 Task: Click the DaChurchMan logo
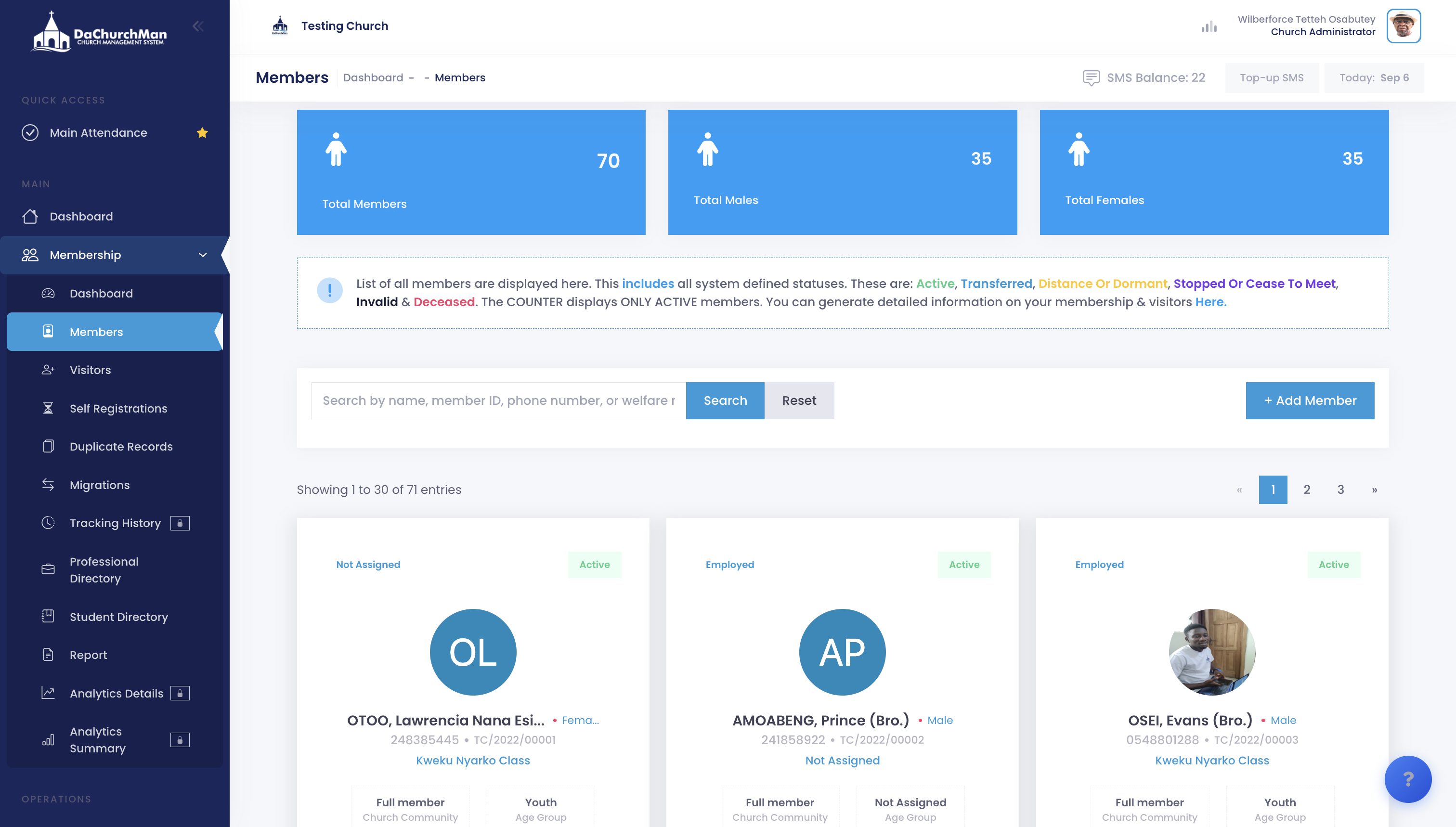tap(99, 32)
